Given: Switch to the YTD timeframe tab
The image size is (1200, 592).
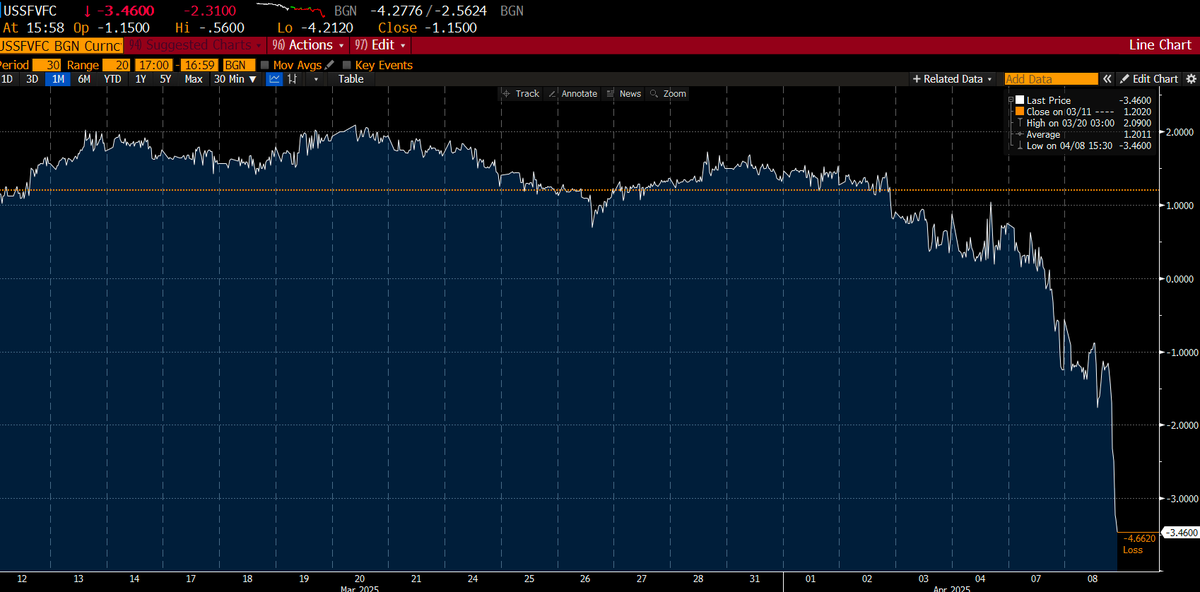Looking at the screenshot, I should coord(112,78).
